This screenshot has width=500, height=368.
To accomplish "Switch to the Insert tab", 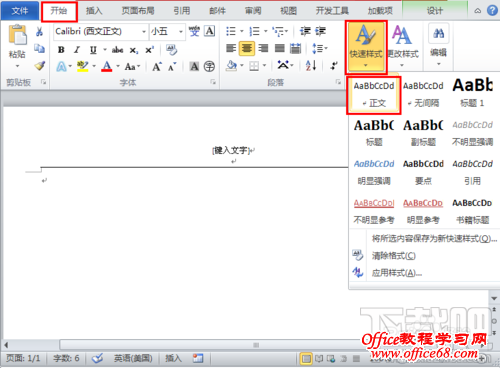I will pos(94,11).
